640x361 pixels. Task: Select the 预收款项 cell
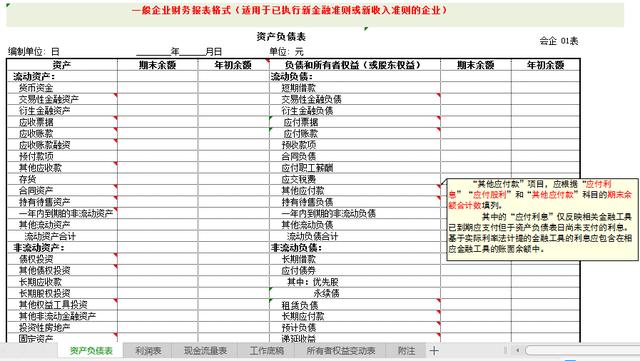click(x=355, y=145)
